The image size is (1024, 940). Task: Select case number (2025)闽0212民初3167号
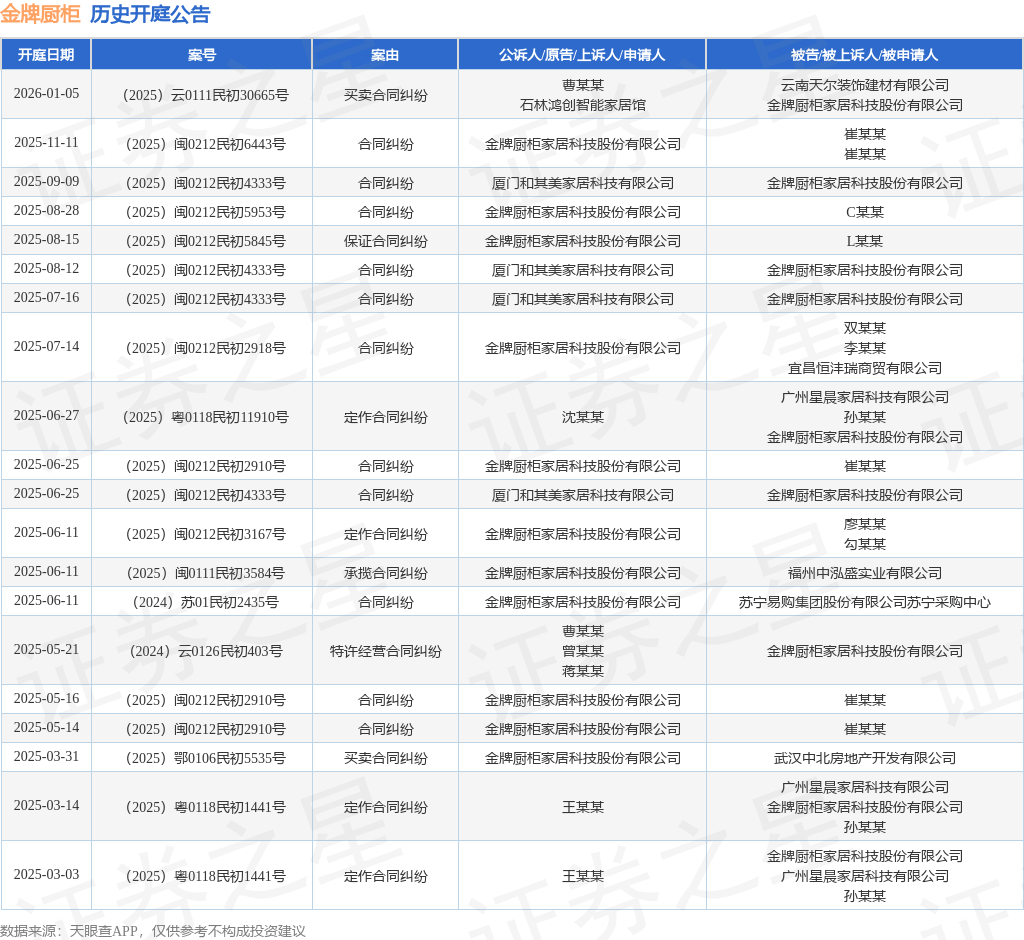click(205, 534)
